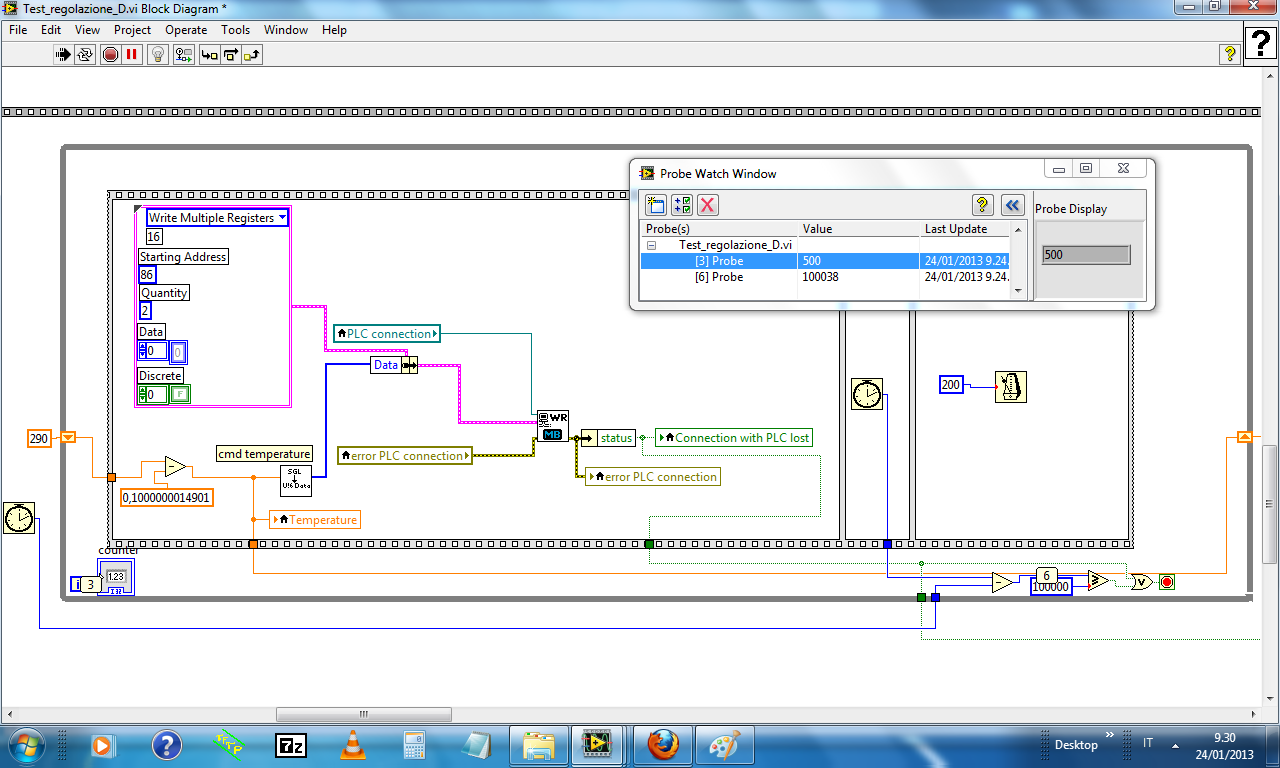This screenshot has width=1280, height=768.
Task: Click the counter indicator terminal
Action: coord(116,577)
